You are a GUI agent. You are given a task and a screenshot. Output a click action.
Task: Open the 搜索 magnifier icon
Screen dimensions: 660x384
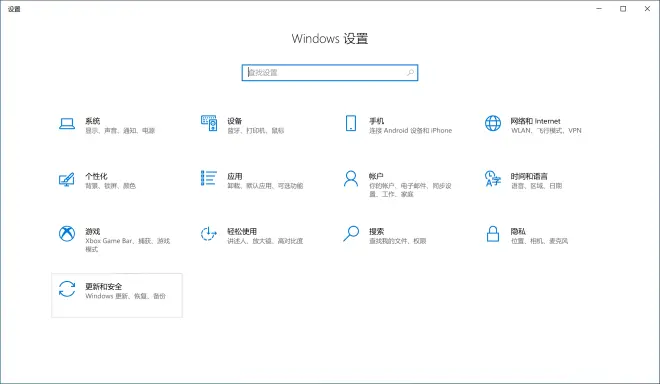(351, 234)
